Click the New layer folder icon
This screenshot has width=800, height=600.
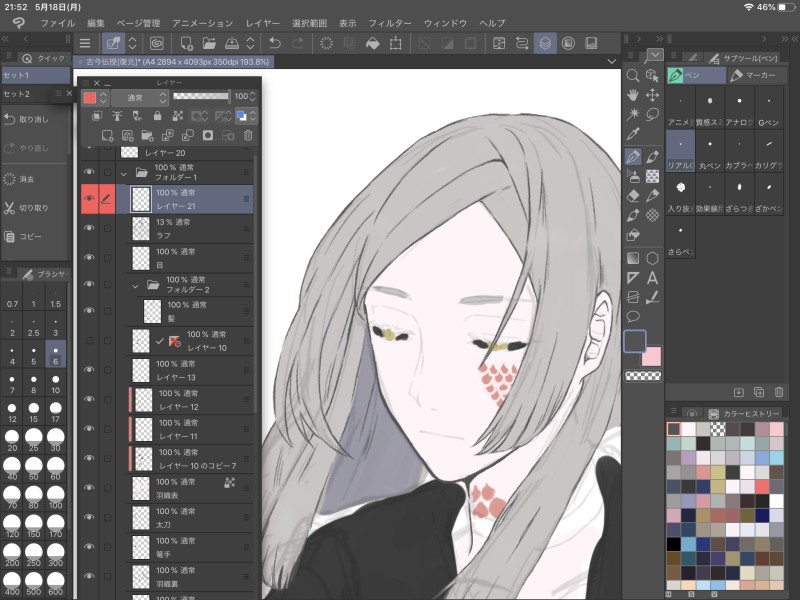tap(147, 135)
